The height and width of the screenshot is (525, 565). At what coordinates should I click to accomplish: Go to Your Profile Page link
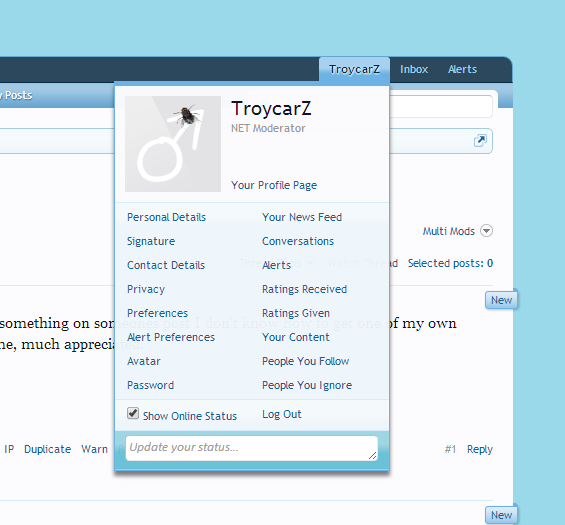tap(274, 185)
